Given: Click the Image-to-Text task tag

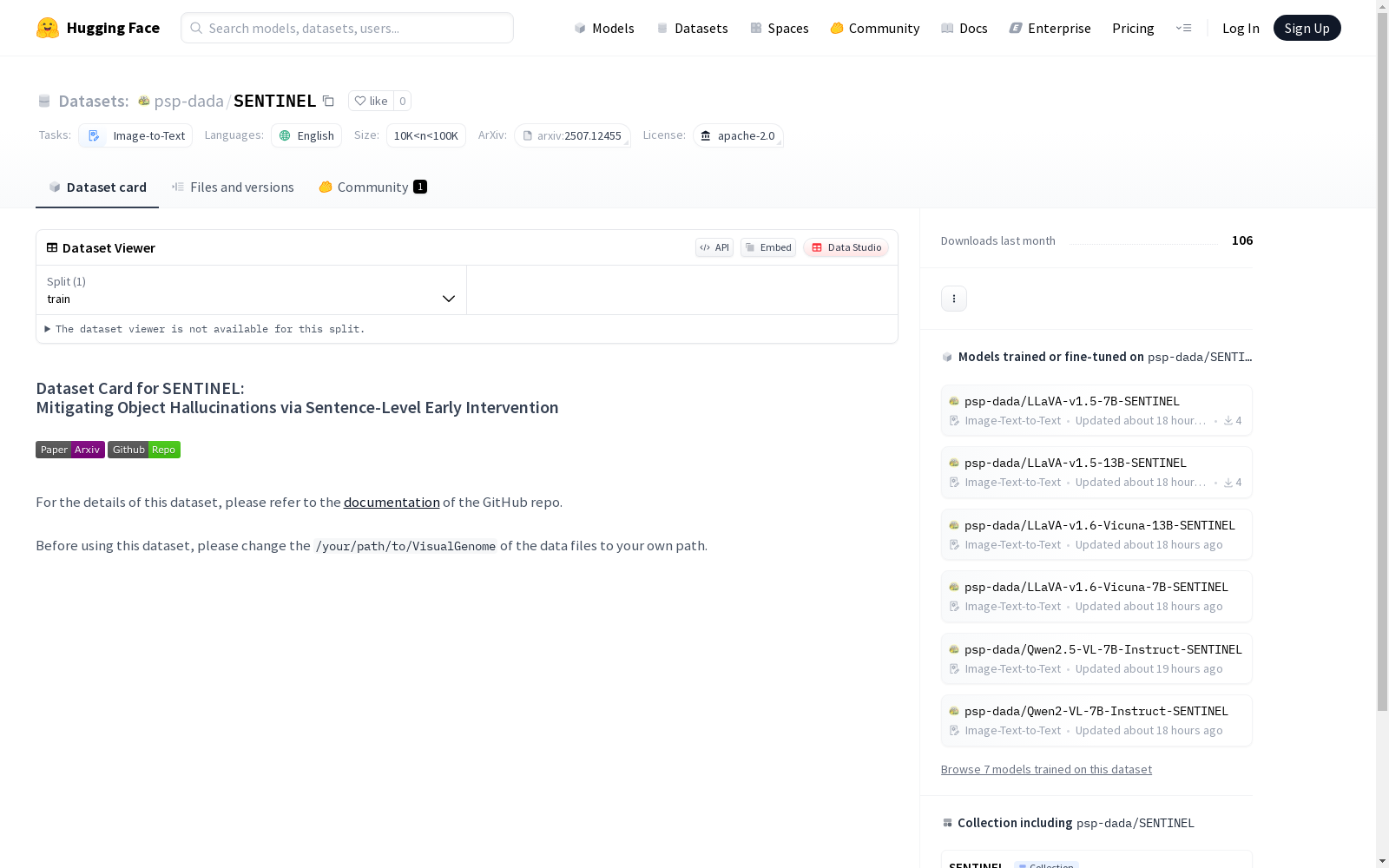Looking at the screenshot, I should coord(135,135).
